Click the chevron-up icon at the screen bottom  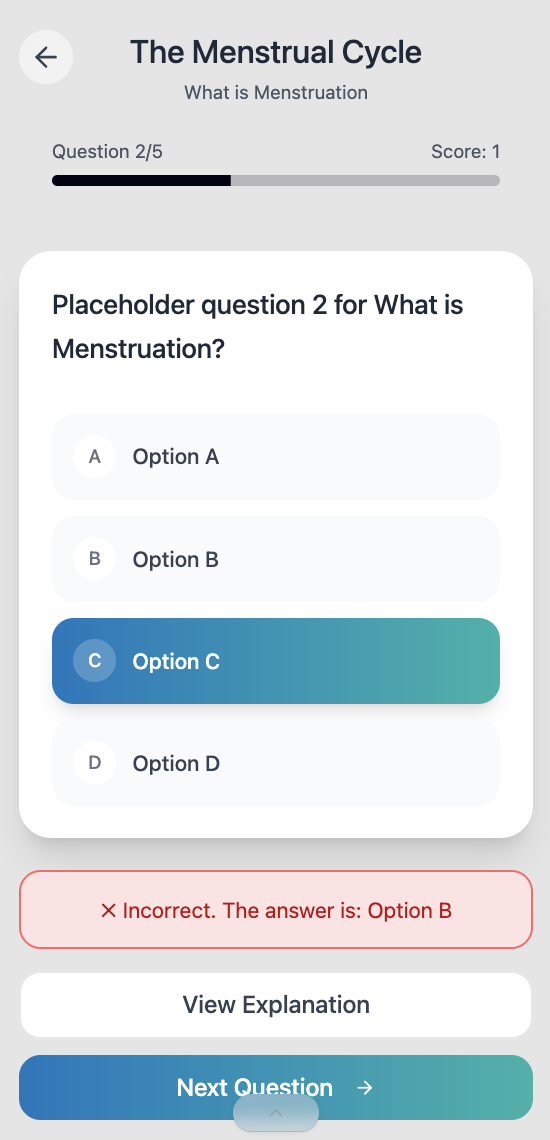click(x=276, y=1113)
